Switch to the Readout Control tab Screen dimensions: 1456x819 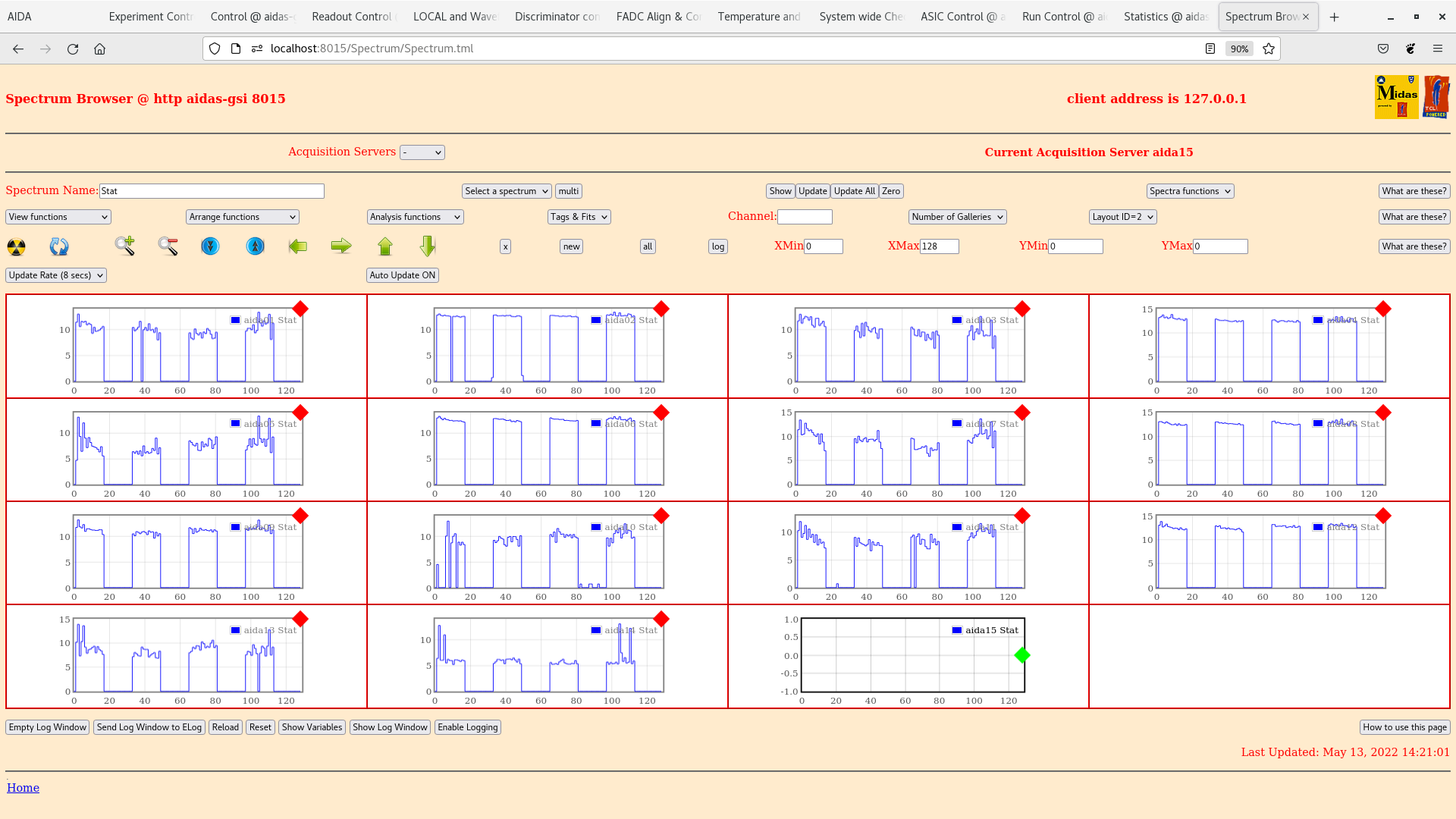[x=353, y=17]
